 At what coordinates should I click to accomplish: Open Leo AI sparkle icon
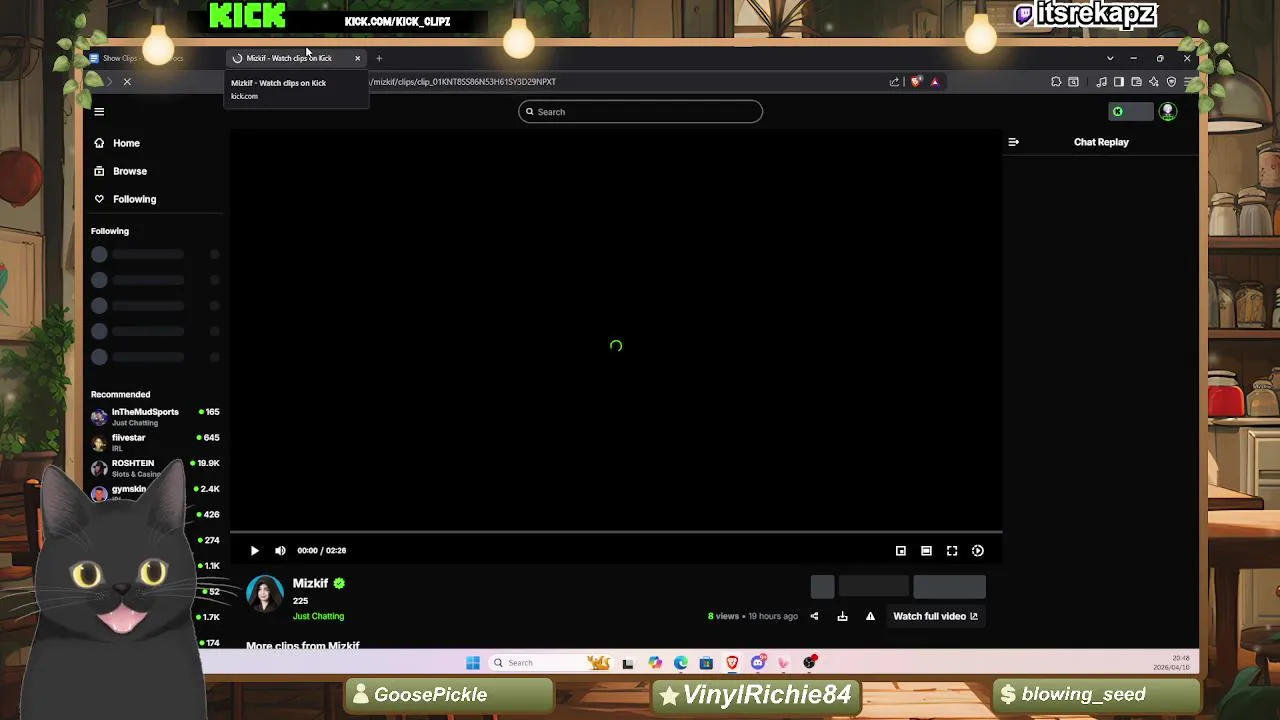[x=1154, y=82]
